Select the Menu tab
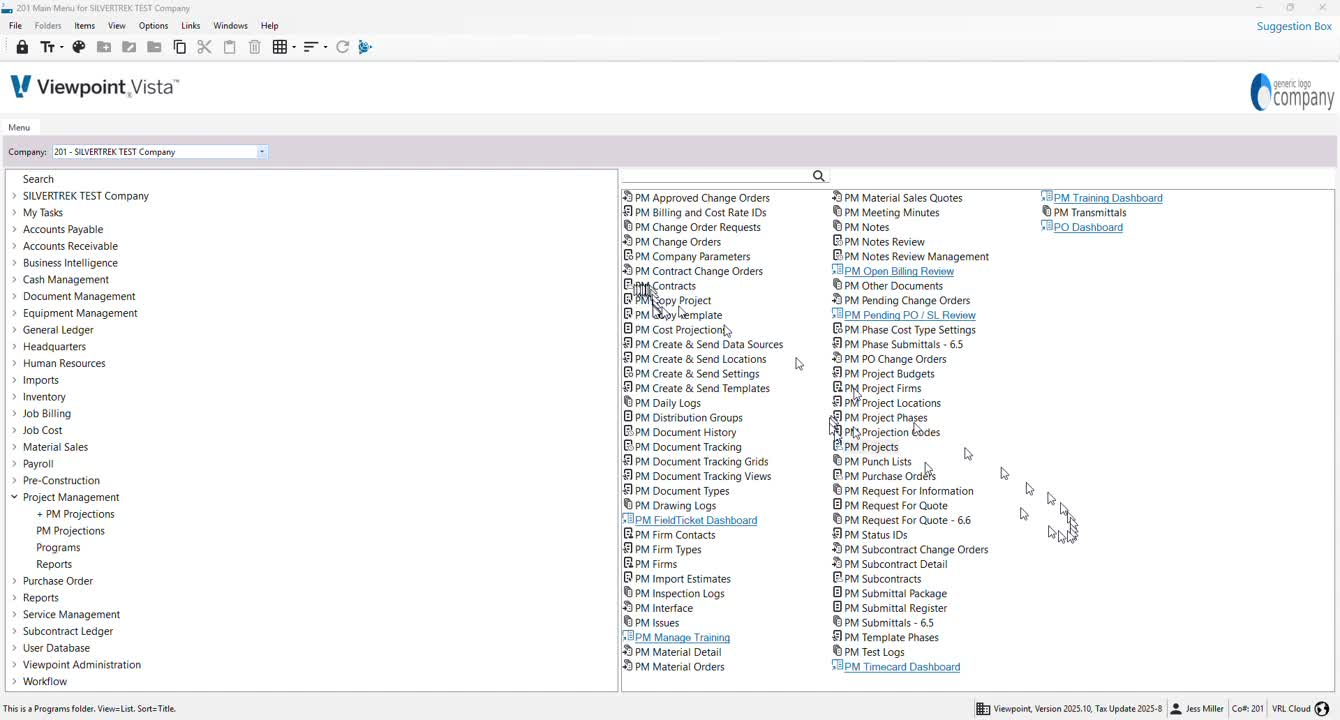 pos(19,127)
